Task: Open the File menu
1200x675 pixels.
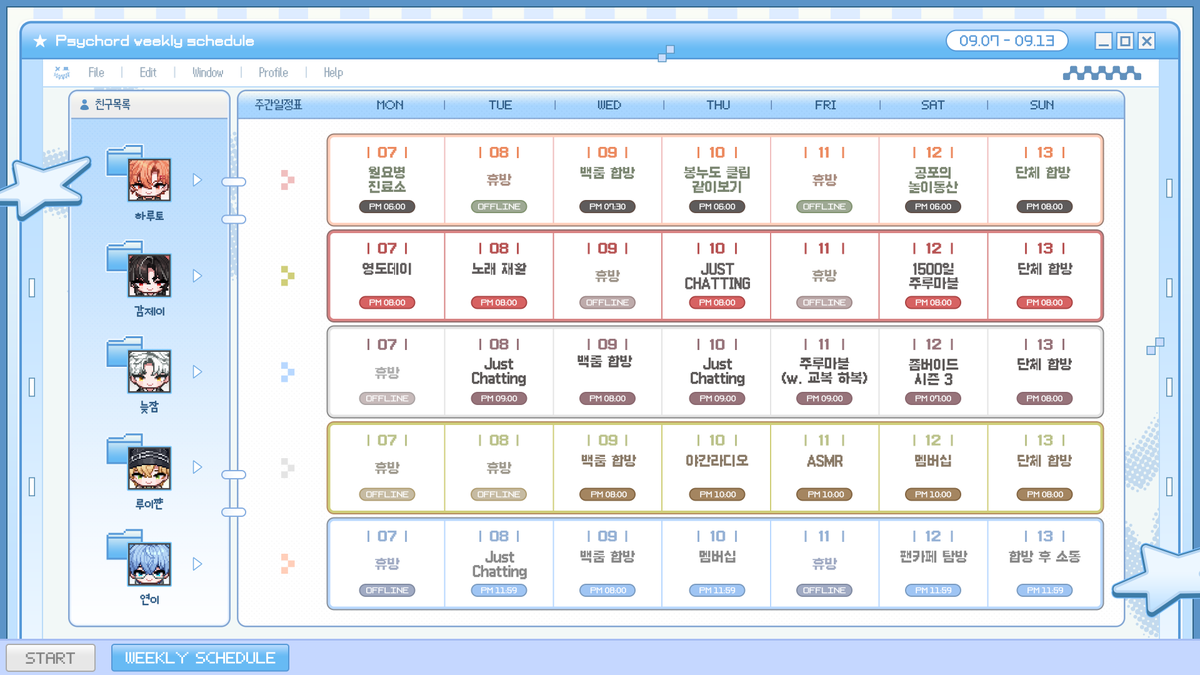Action: click(96, 72)
